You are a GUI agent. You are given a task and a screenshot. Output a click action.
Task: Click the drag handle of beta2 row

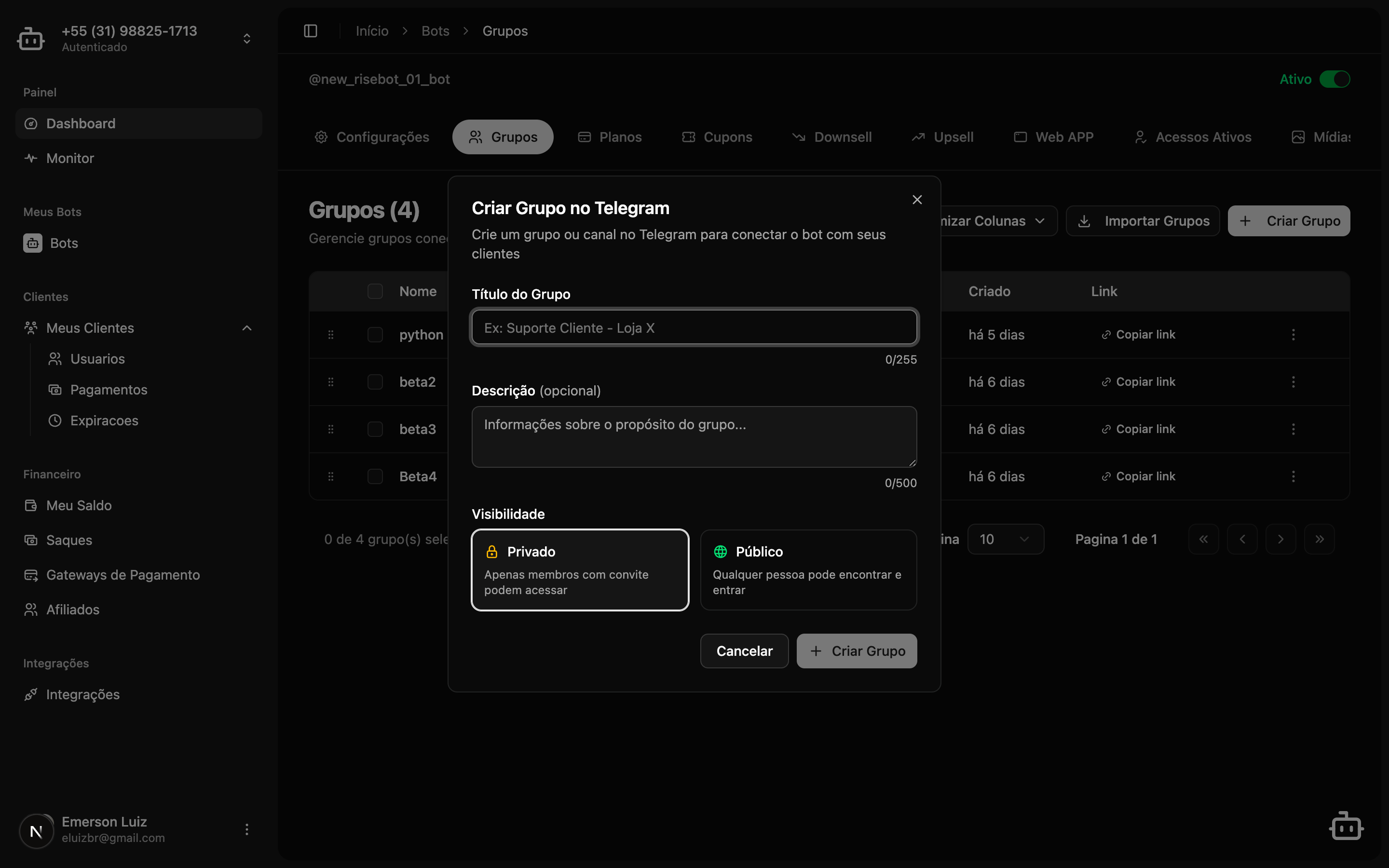330,382
